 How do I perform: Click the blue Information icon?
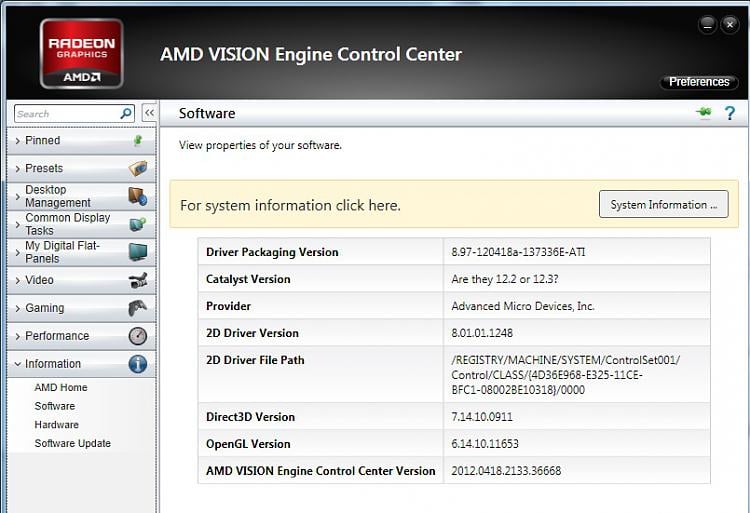click(x=138, y=364)
